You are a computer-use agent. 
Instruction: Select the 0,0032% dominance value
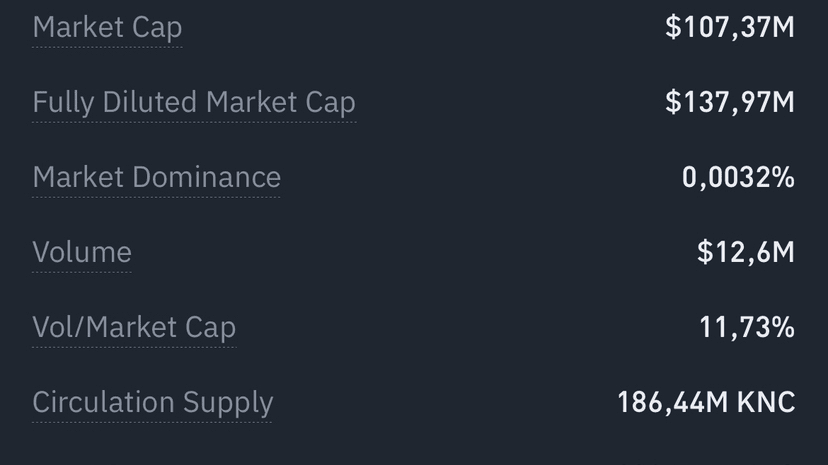point(738,177)
